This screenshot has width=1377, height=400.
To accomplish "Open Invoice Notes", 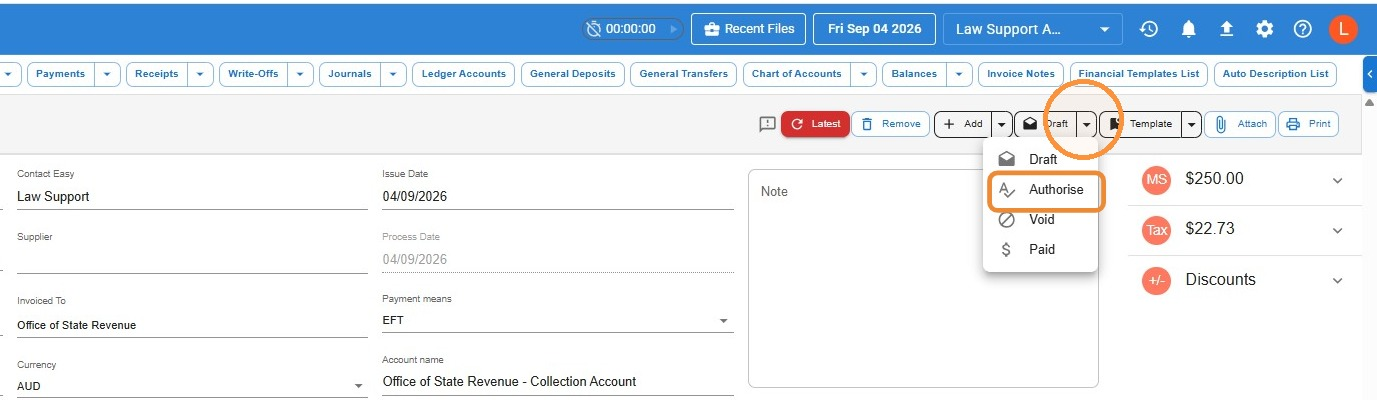I will pos(1020,74).
